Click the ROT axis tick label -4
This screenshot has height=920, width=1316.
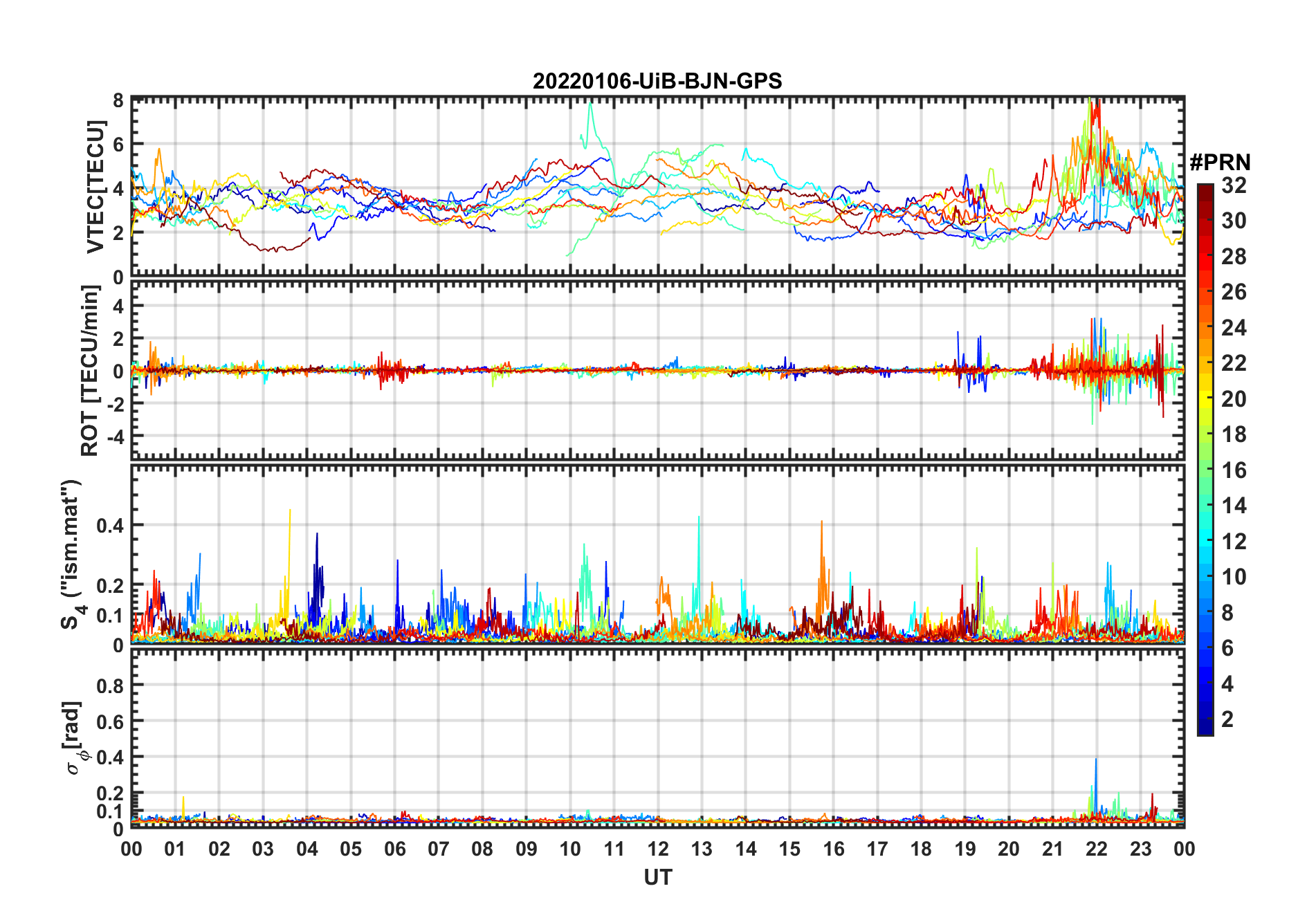[115, 436]
